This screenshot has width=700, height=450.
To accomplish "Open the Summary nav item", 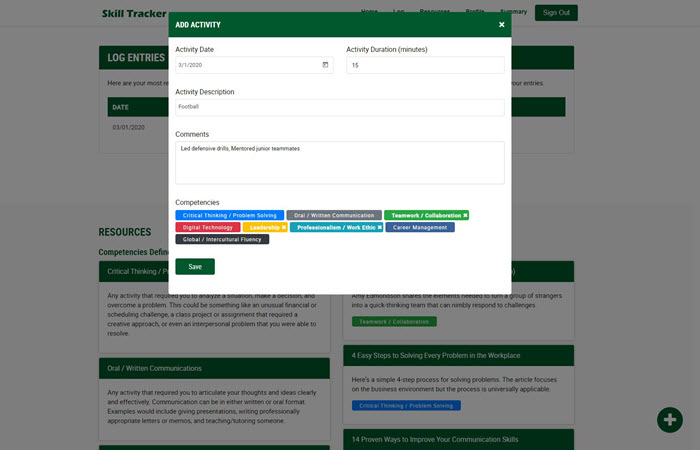I will click(x=513, y=12).
